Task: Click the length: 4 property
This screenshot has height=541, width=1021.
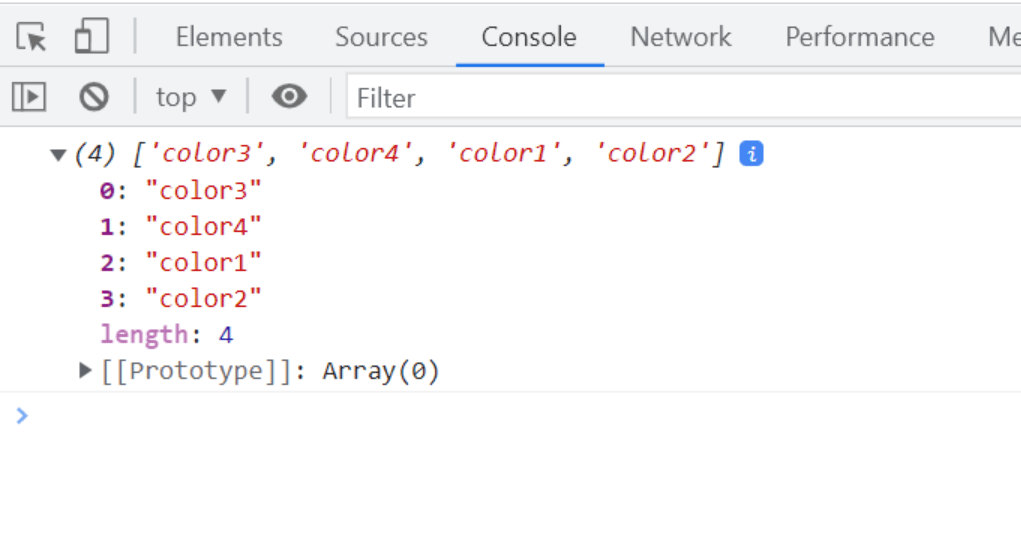Action: click(x=166, y=335)
